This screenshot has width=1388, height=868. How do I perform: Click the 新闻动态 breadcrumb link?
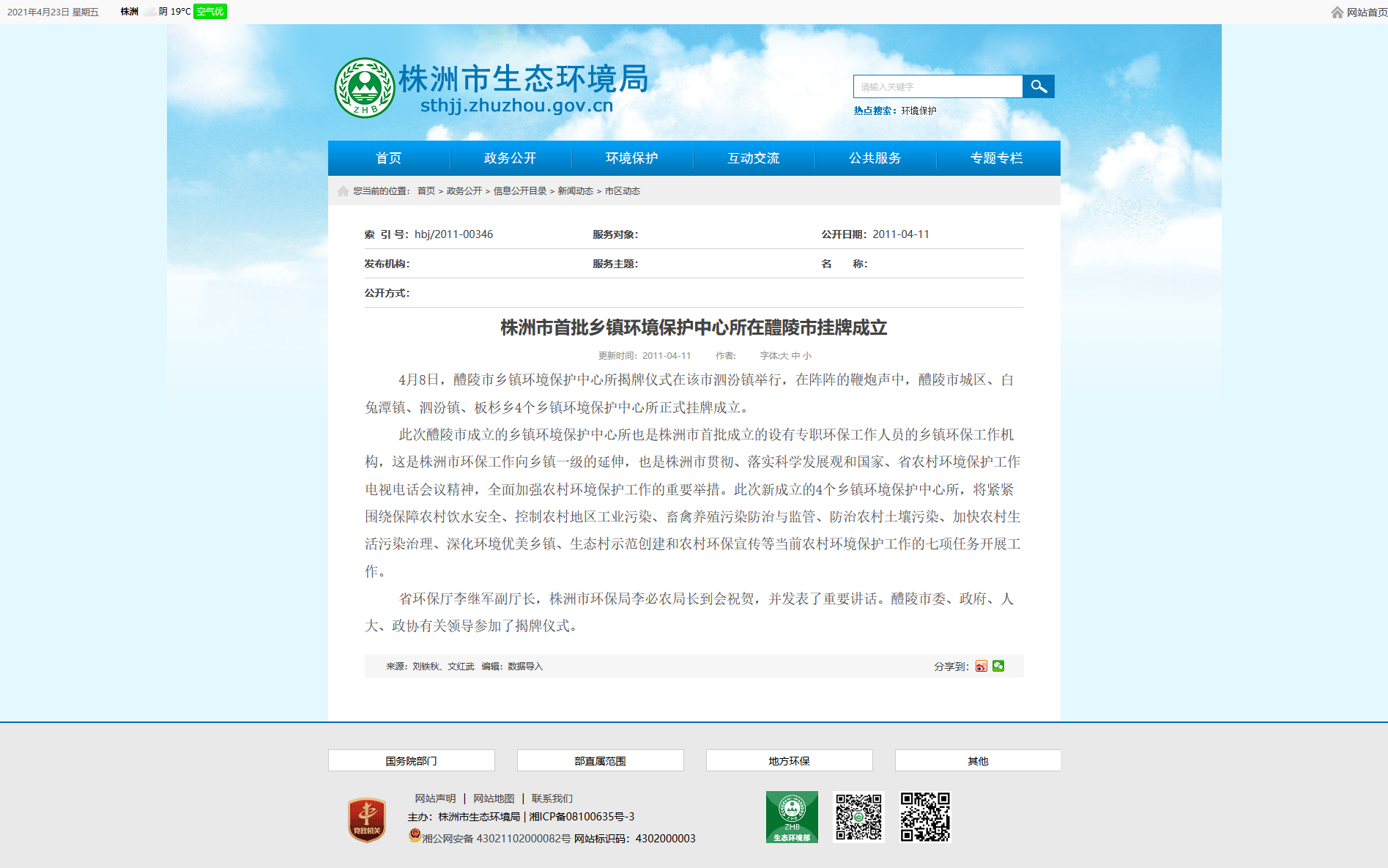click(x=576, y=191)
